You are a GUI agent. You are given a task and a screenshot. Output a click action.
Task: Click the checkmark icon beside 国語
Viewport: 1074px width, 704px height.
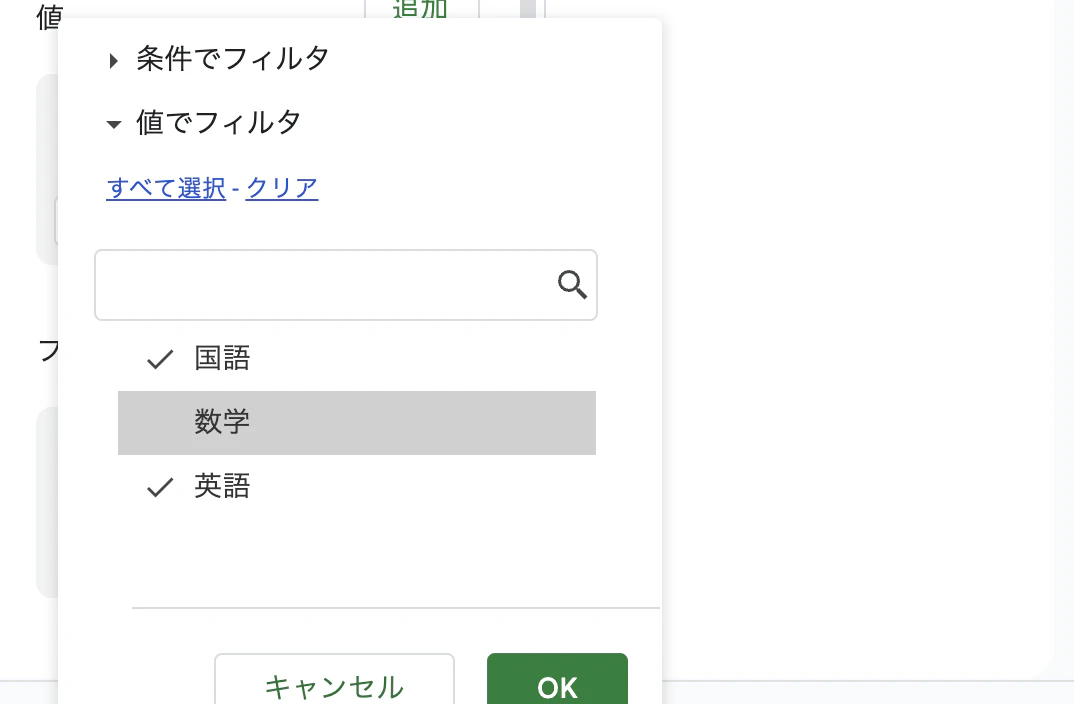pyautogui.click(x=159, y=358)
